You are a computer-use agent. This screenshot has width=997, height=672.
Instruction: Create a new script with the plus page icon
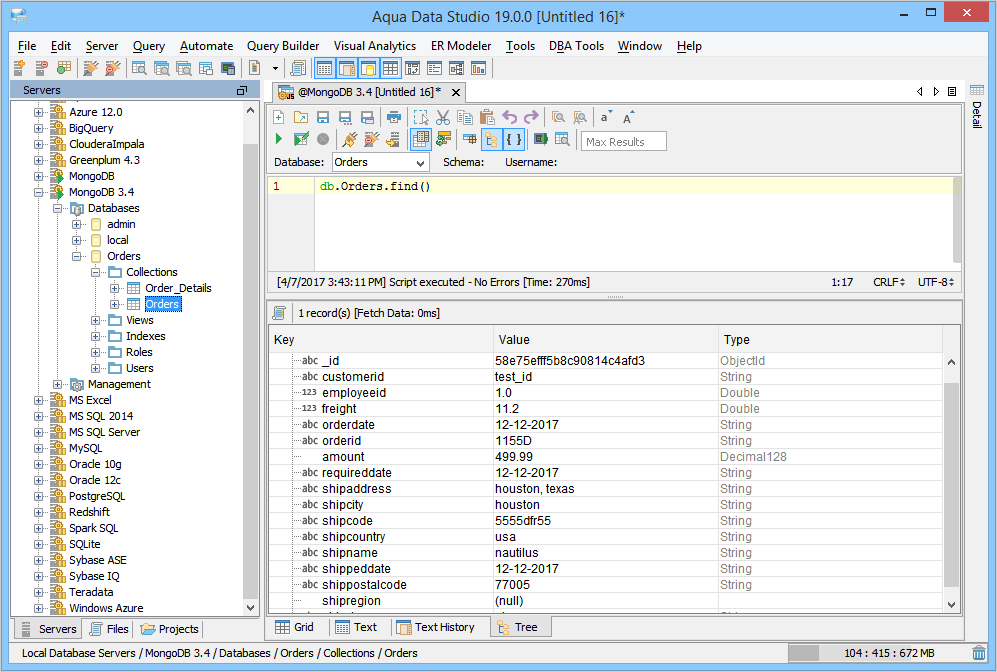tap(278, 117)
